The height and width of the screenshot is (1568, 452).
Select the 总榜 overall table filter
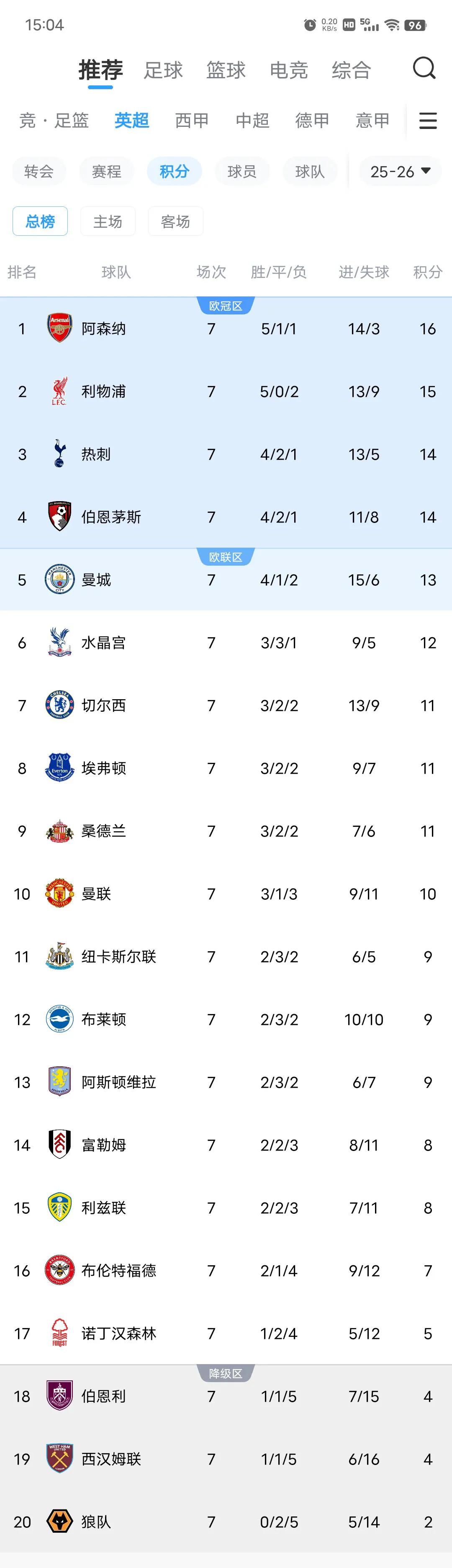tap(40, 221)
